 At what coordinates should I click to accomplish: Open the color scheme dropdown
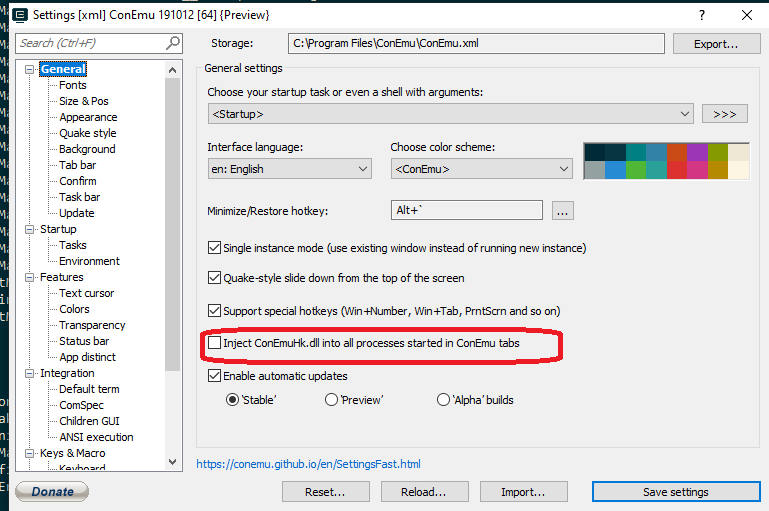coord(482,169)
